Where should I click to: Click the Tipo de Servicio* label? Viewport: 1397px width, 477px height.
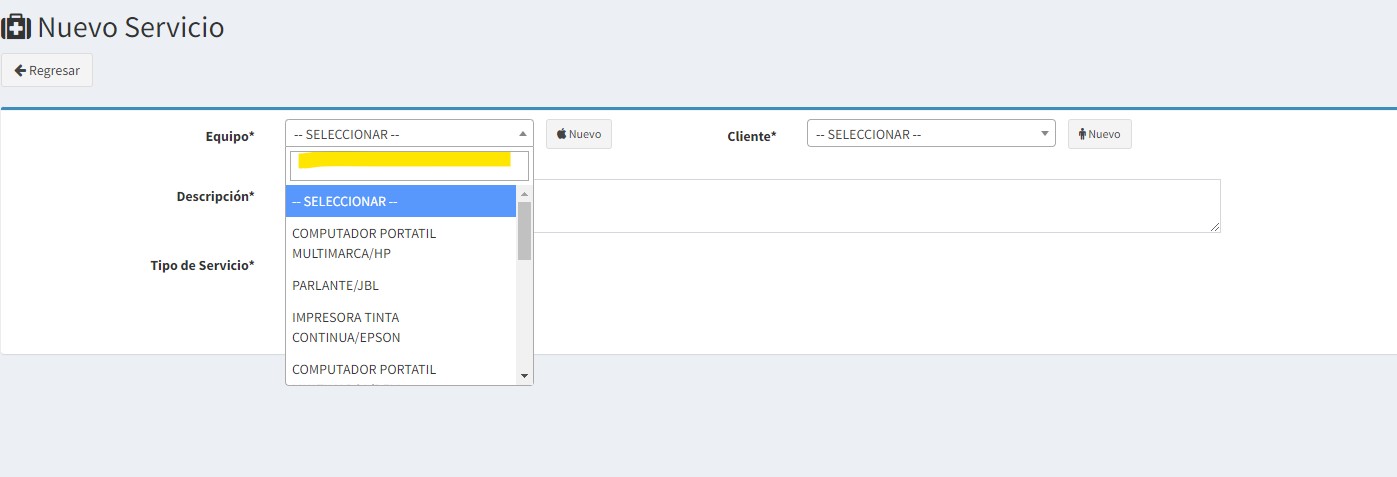202,265
